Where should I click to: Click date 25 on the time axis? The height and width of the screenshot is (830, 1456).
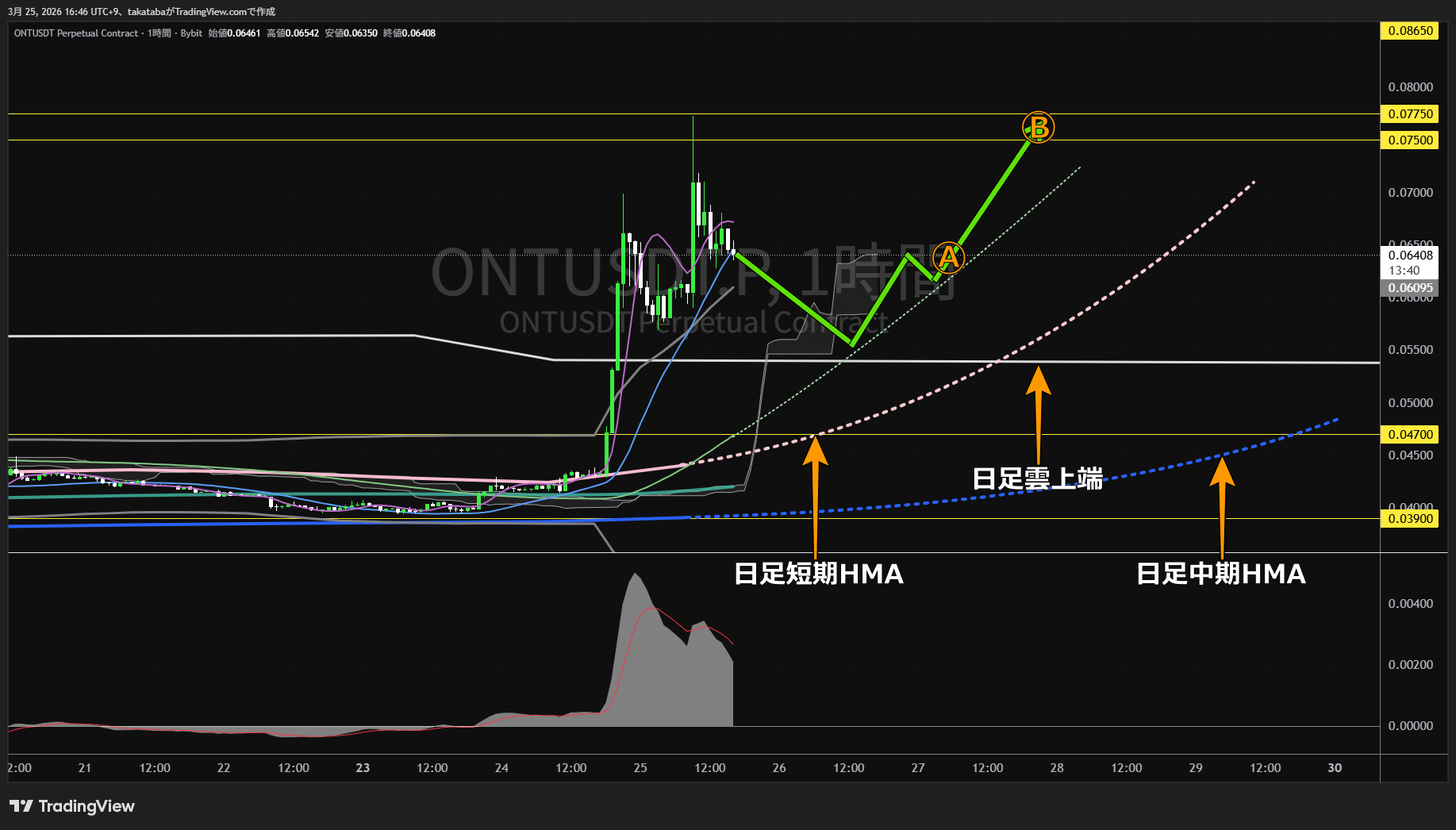click(640, 768)
